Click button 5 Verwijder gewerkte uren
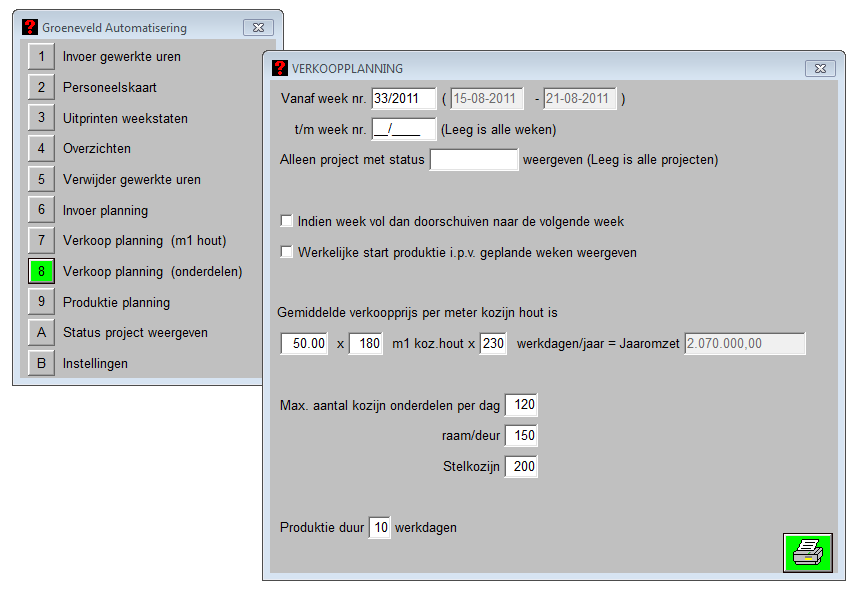Viewport: 858px width, 594px height. [x=41, y=180]
